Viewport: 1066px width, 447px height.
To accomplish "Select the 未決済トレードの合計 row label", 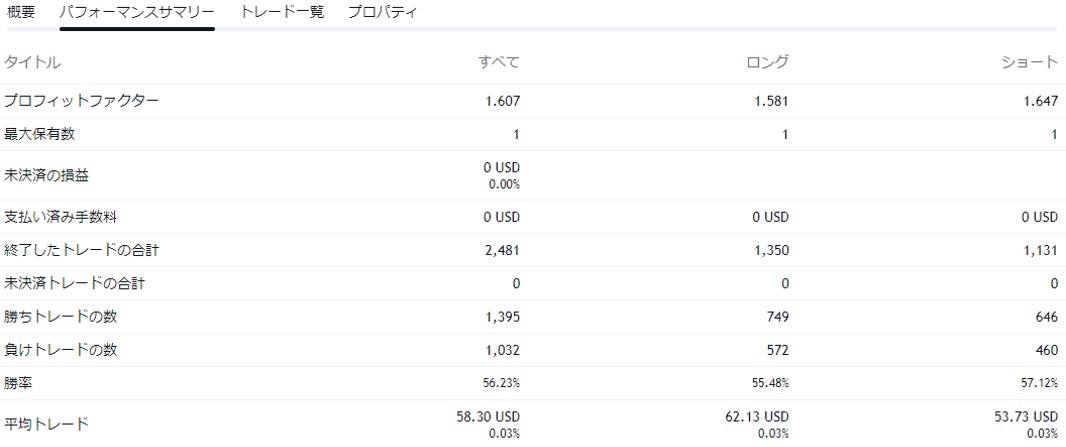I will pos(74,284).
